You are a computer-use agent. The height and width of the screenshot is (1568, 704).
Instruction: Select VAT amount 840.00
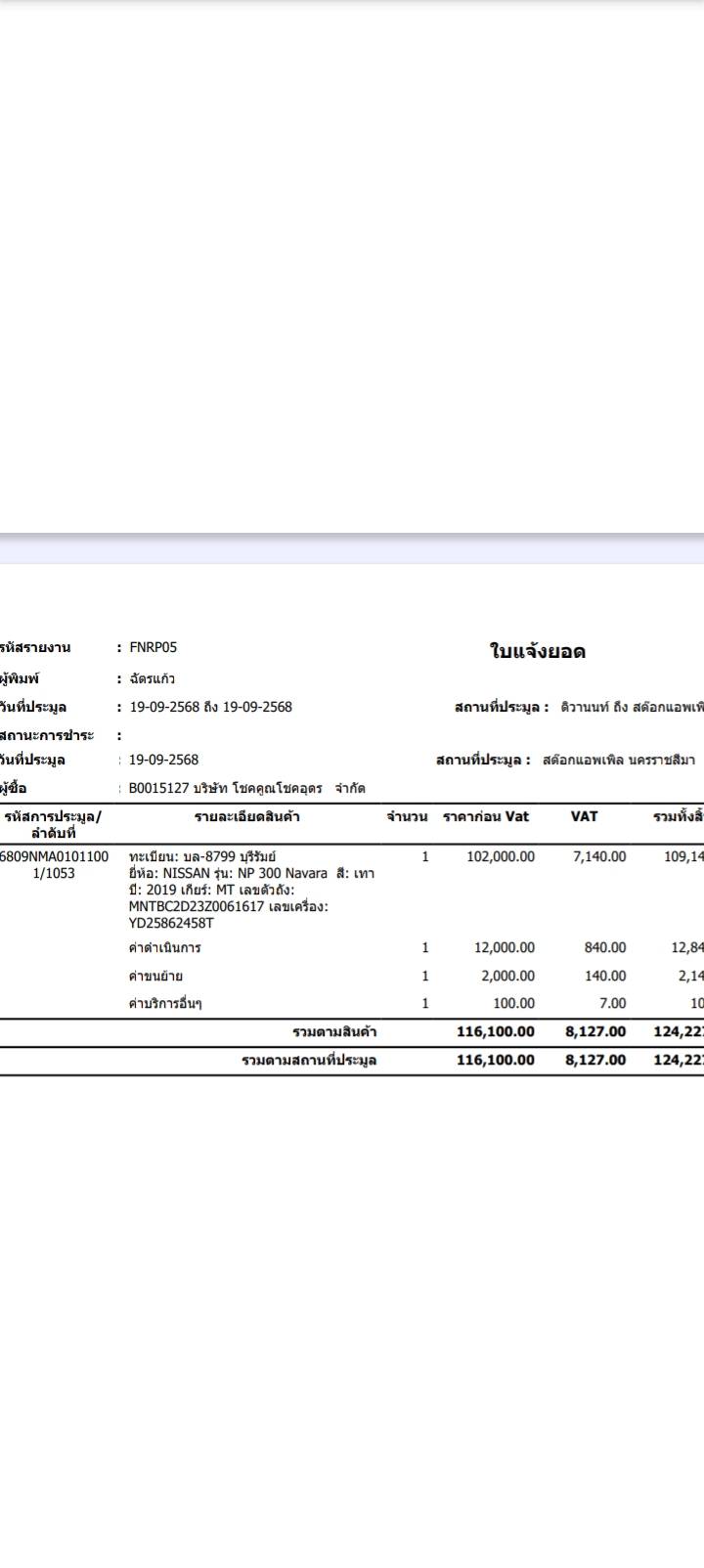pos(605,947)
